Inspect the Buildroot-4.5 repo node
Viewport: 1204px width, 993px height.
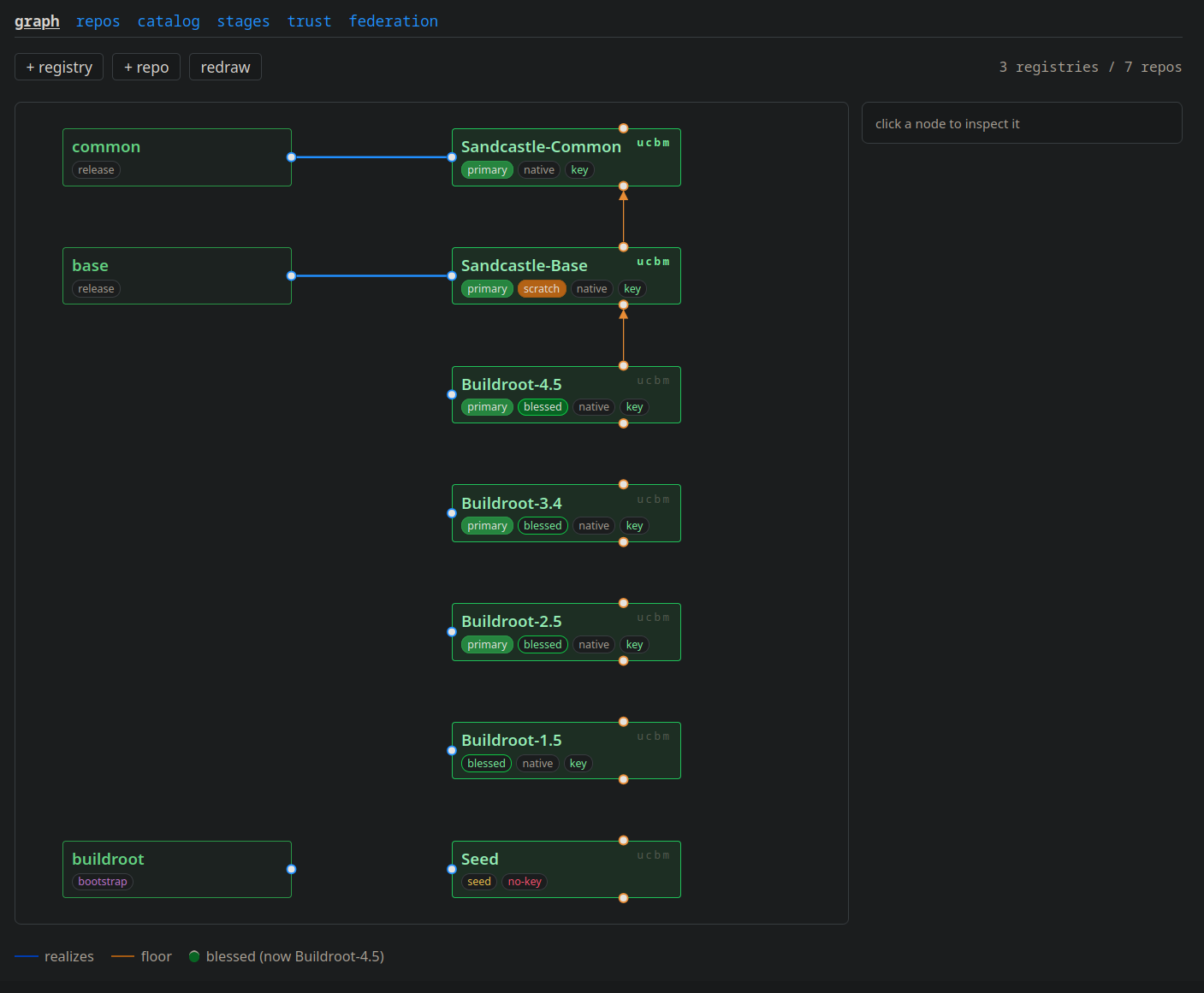tap(566, 395)
